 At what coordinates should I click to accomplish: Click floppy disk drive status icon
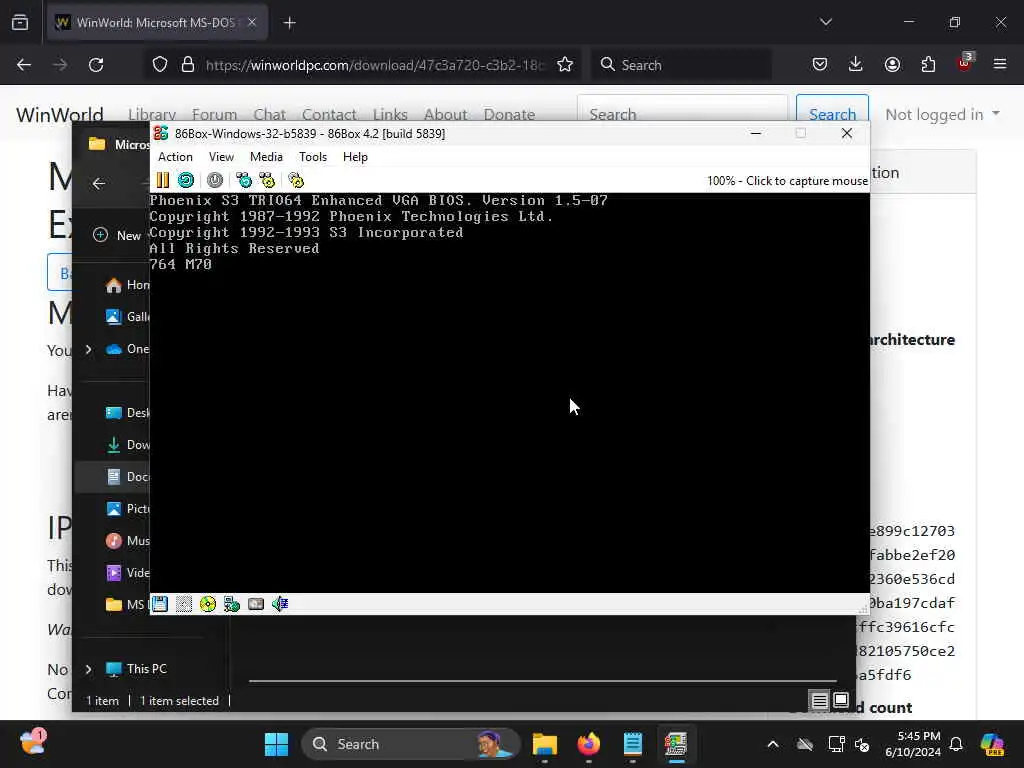click(x=160, y=604)
